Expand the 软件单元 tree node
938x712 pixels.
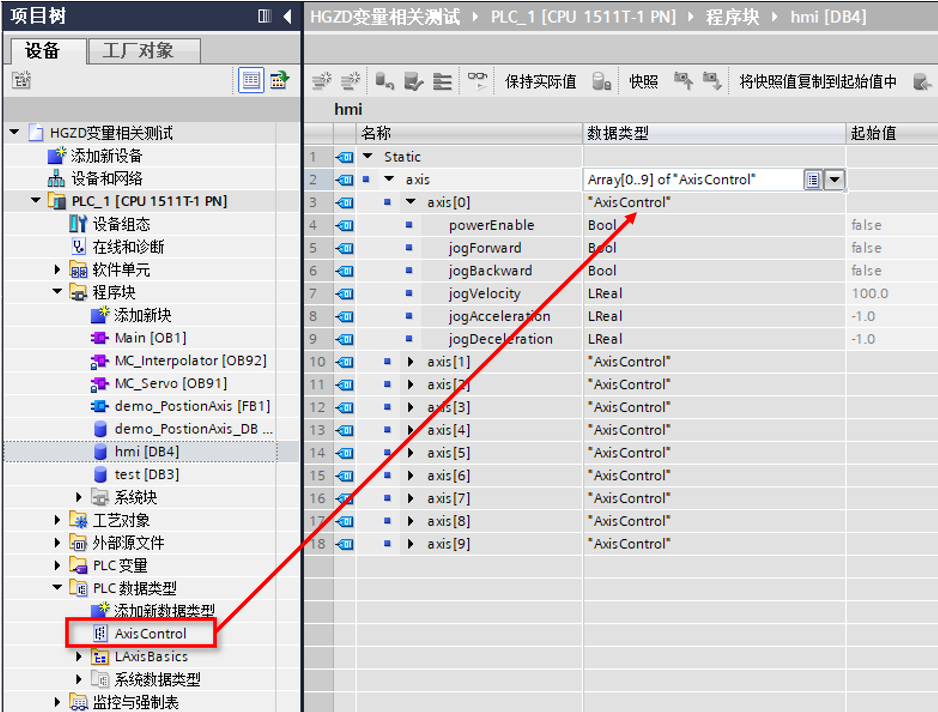pyautogui.click(x=58, y=270)
